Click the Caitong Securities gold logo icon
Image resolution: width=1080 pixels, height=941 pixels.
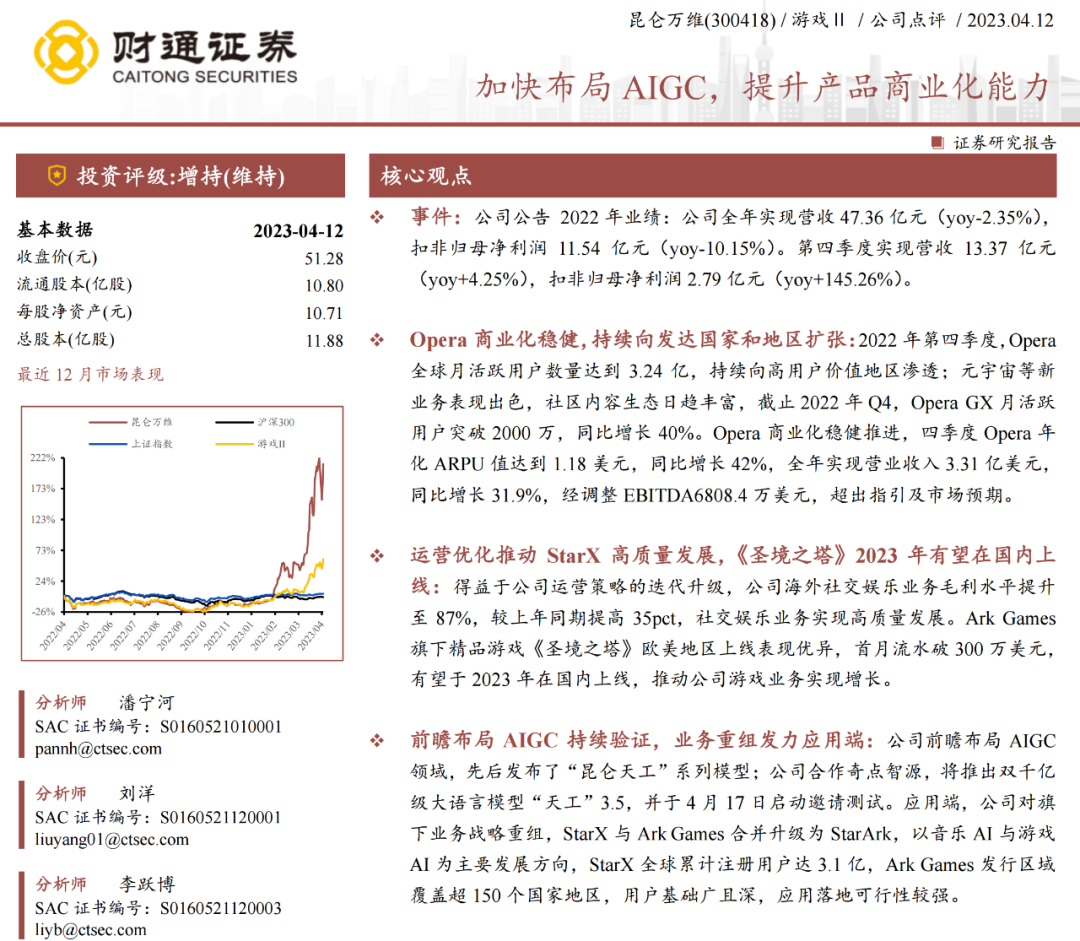click(65, 52)
